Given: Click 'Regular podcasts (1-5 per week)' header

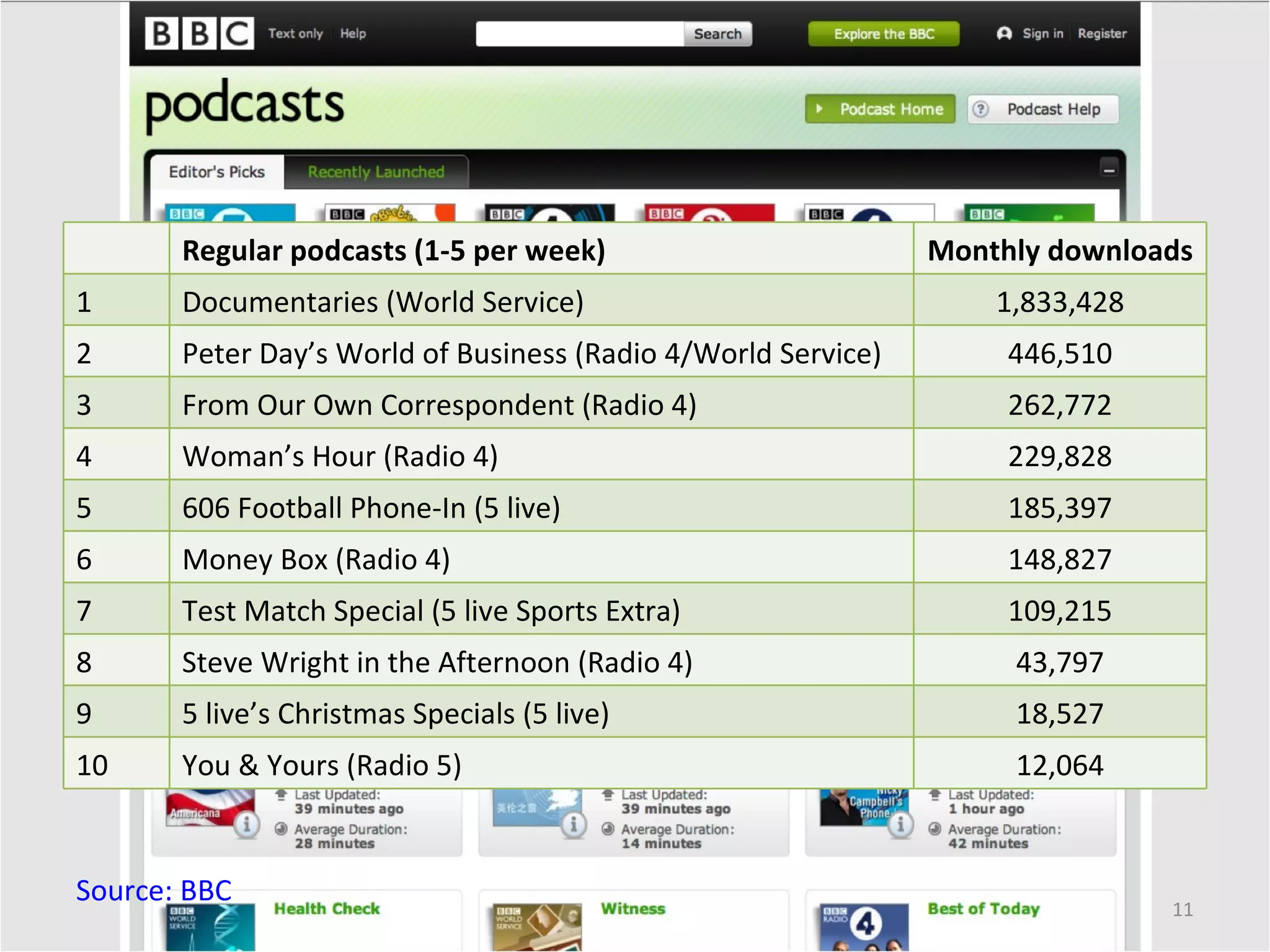Looking at the screenshot, I should click(x=394, y=250).
